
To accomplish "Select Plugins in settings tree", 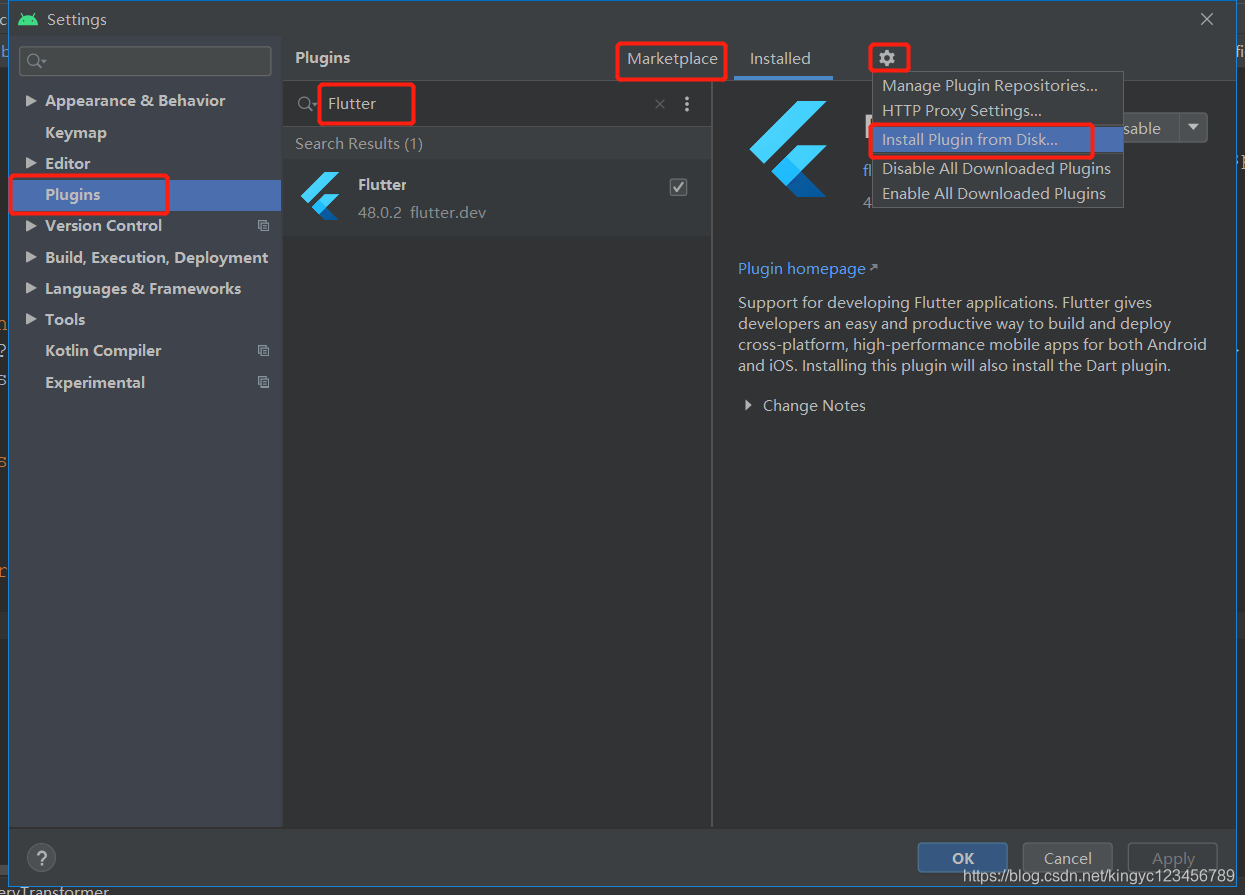I will [146, 195].
